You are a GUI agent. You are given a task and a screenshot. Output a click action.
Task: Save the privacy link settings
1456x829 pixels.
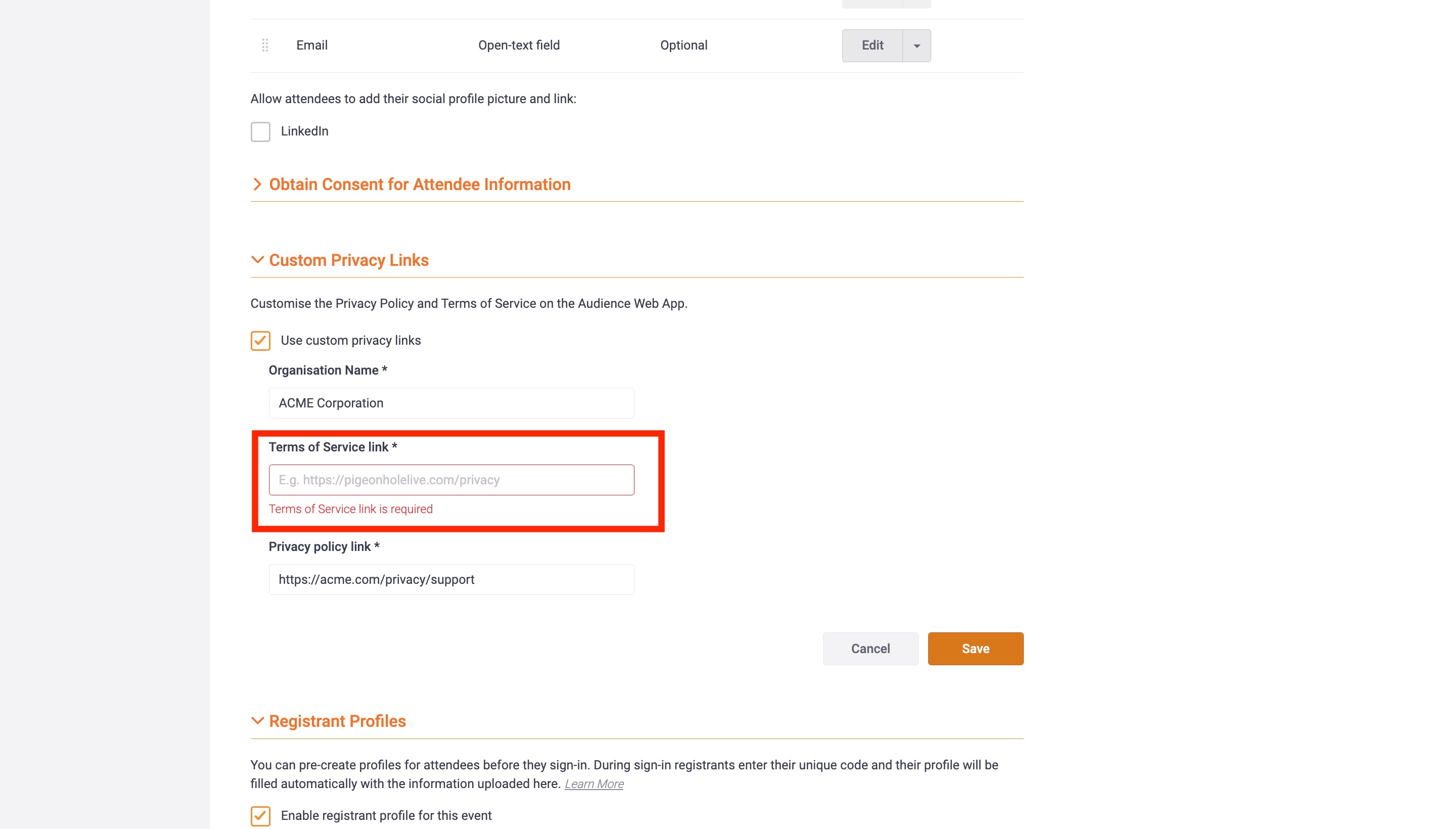[975, 649]
